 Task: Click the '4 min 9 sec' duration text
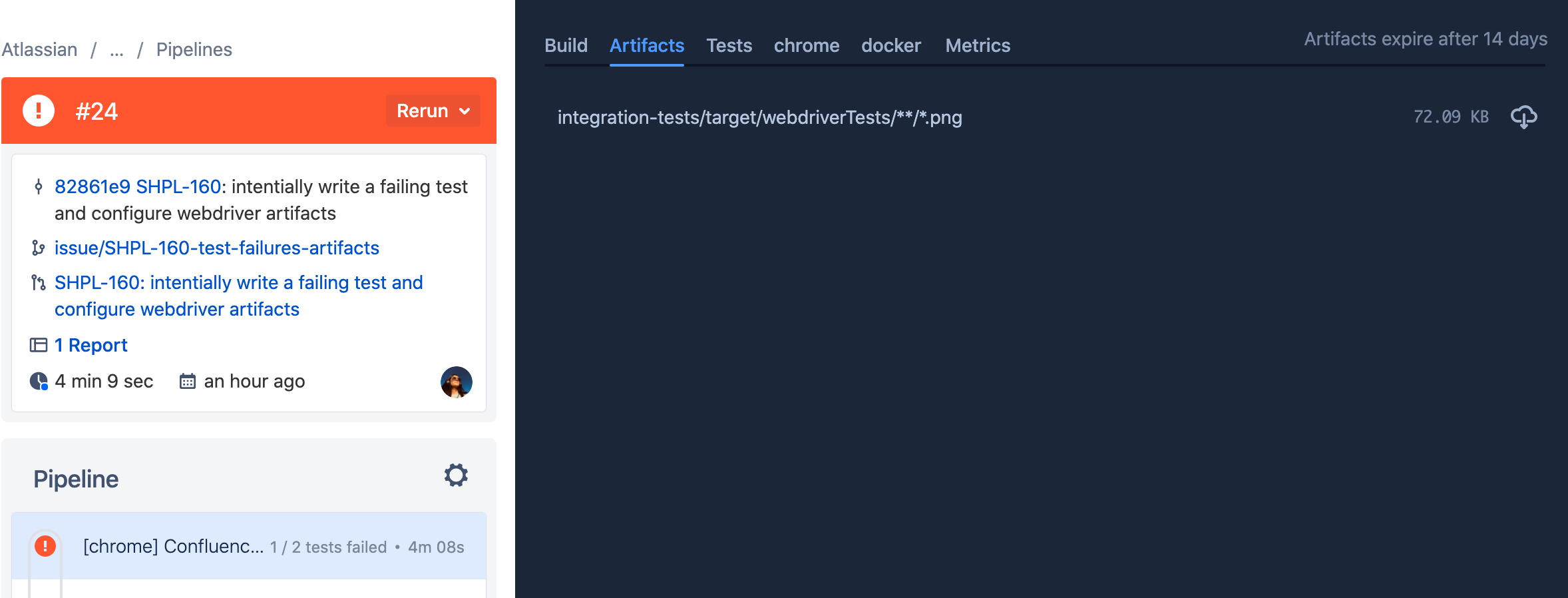(104, 381)
